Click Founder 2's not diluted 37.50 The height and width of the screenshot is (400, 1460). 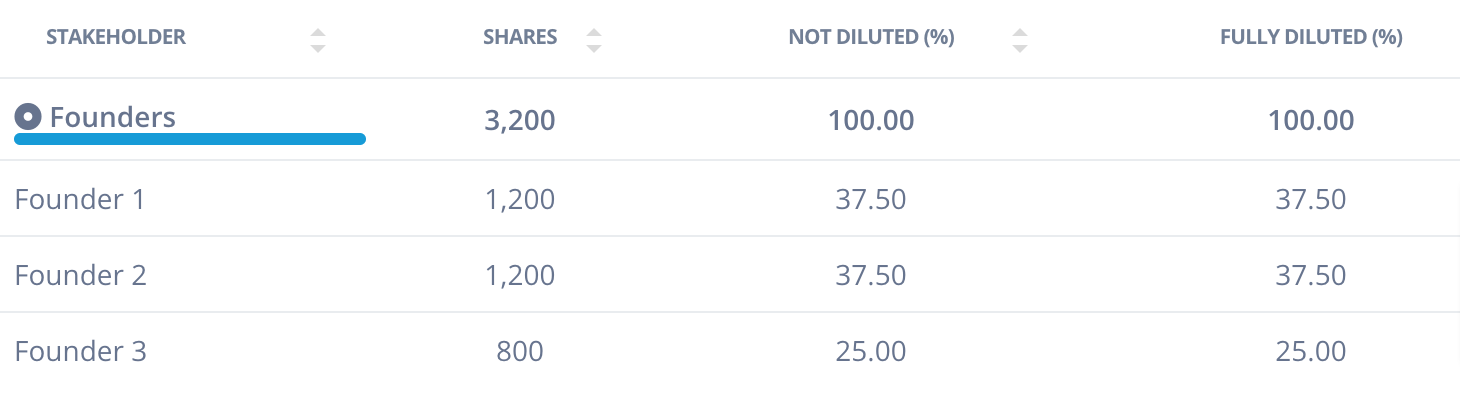(871, 275)
